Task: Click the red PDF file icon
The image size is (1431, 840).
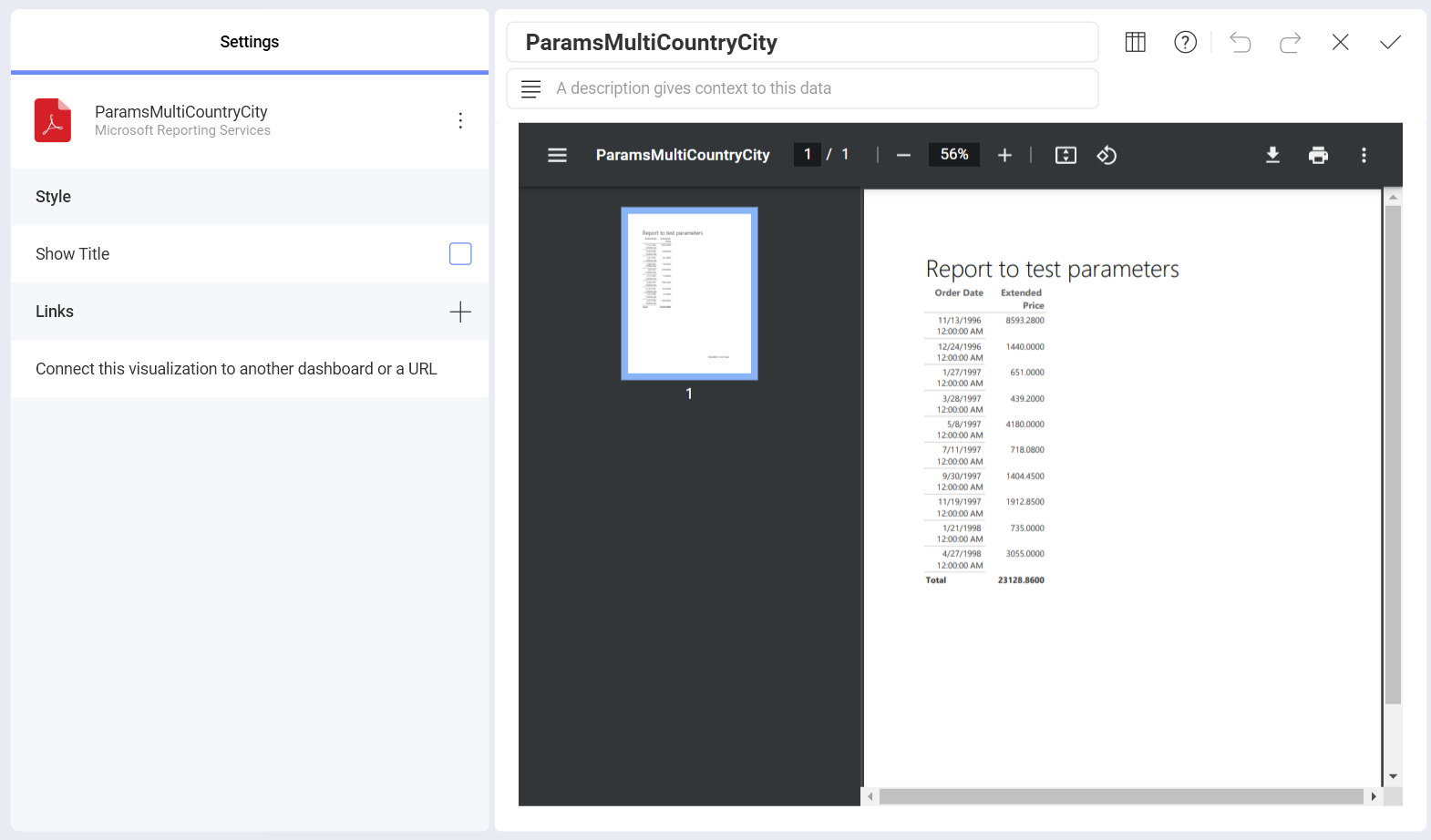Action: click(x=53, y=120)
